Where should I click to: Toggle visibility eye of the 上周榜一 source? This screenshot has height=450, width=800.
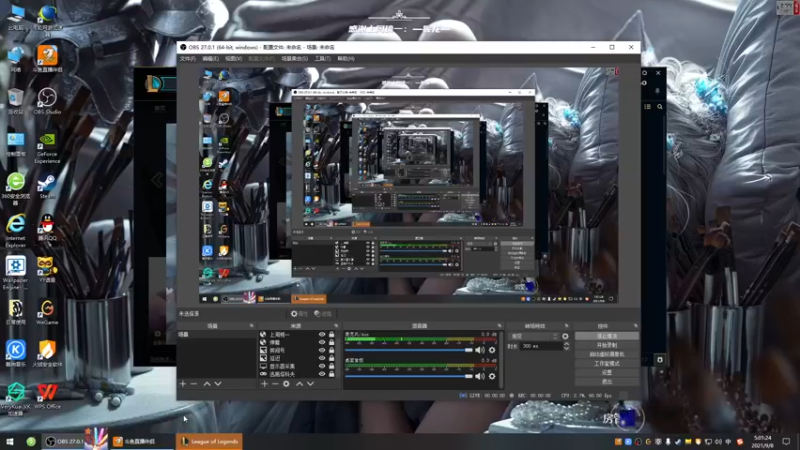[x=321, y=335]
